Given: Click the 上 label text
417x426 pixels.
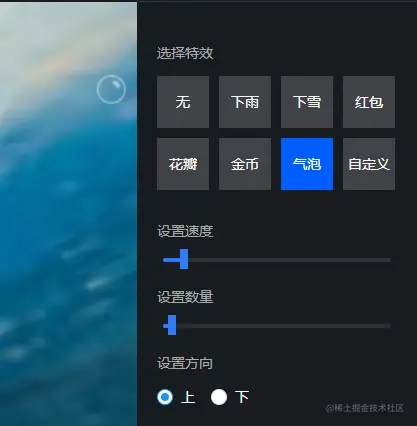Looking at the screenshot, I should (x=188, y=397).
